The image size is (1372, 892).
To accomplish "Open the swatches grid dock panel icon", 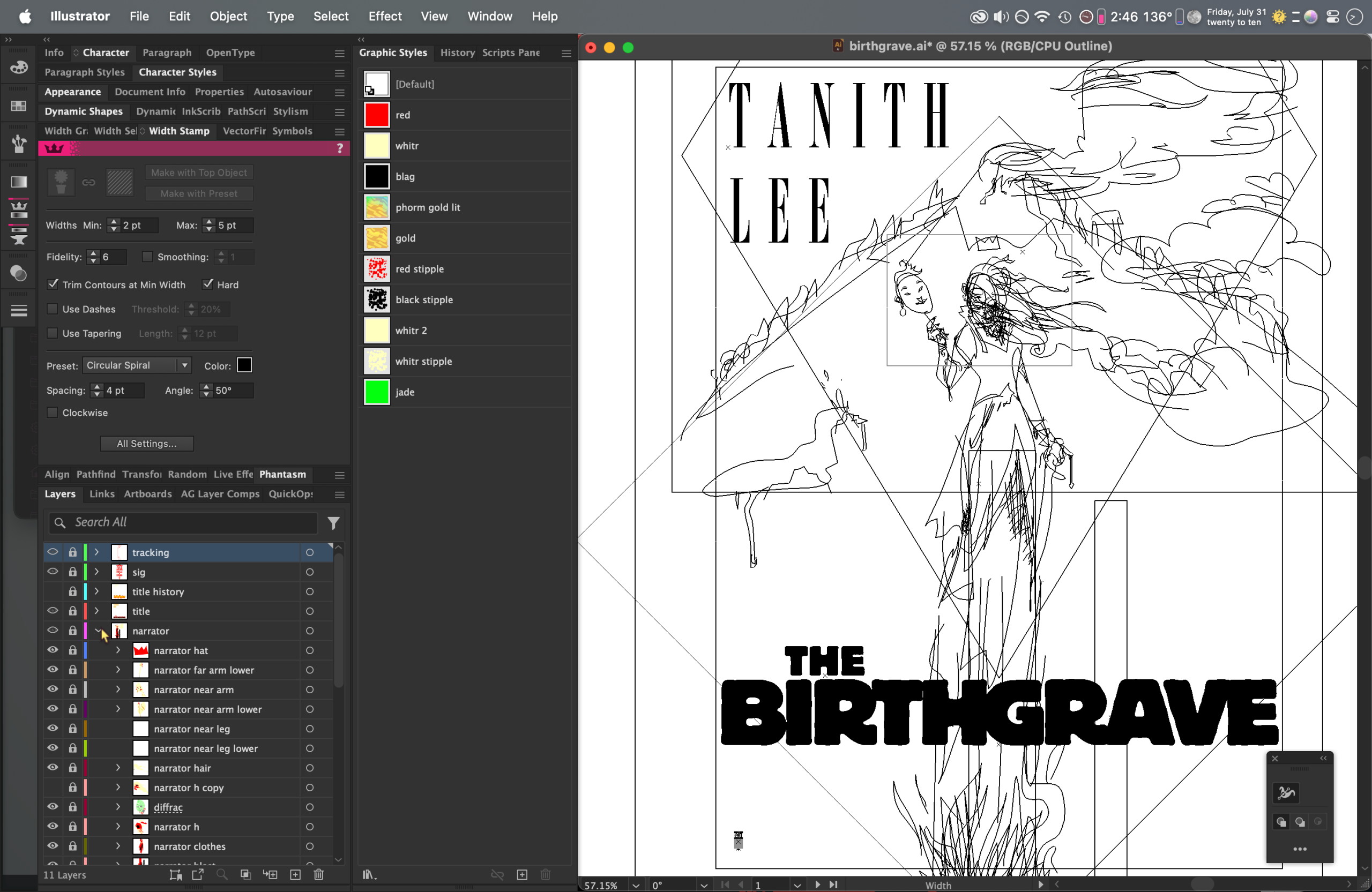I will point(18,106).
